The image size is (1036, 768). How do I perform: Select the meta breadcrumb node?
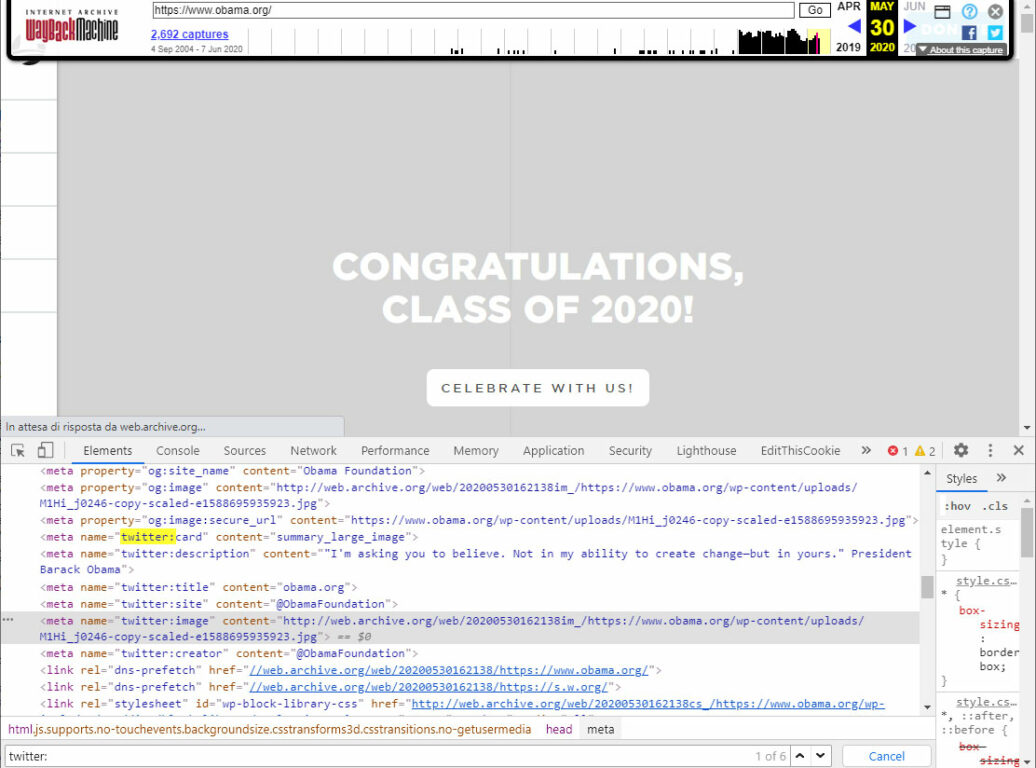coord(601,730)
